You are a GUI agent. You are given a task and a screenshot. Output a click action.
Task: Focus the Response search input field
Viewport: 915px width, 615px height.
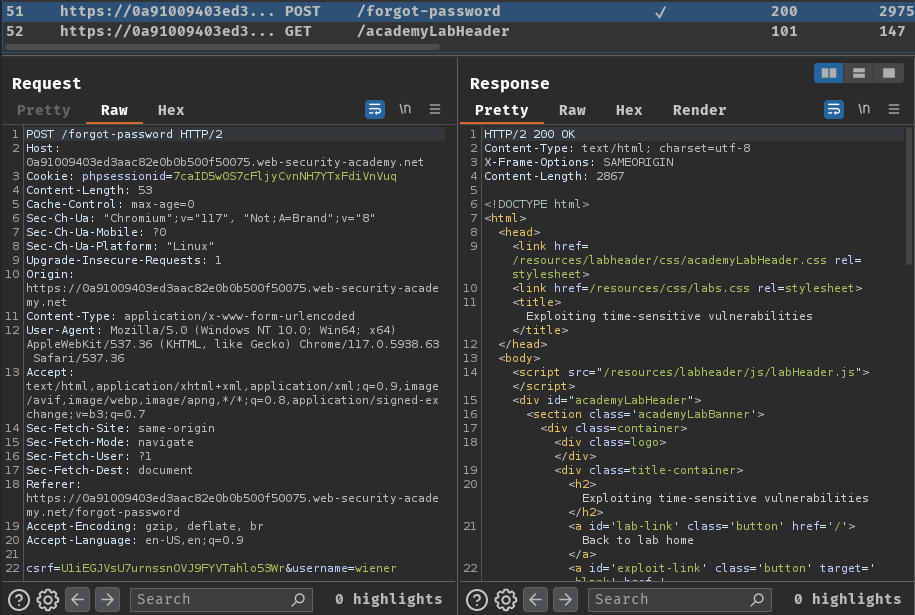point(680,599)
